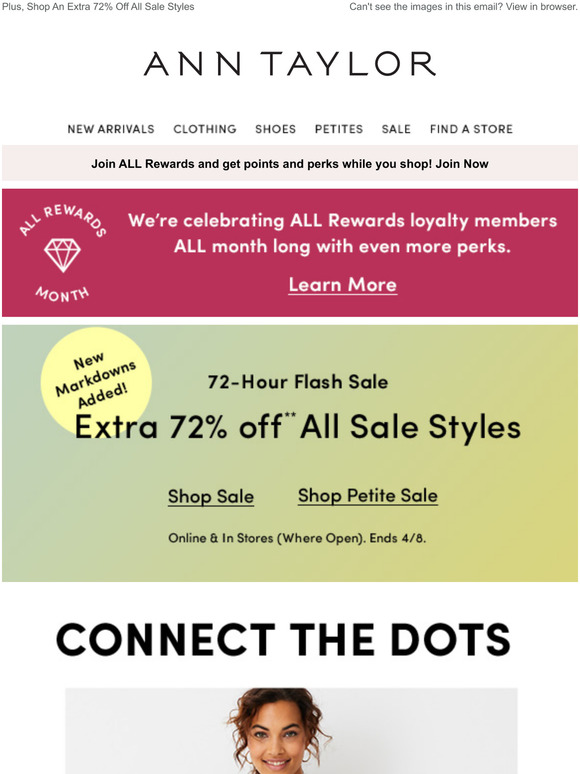Click the Extra 72% off headline
This screenshot has height=774, width=580.
(x=298, y=427)
